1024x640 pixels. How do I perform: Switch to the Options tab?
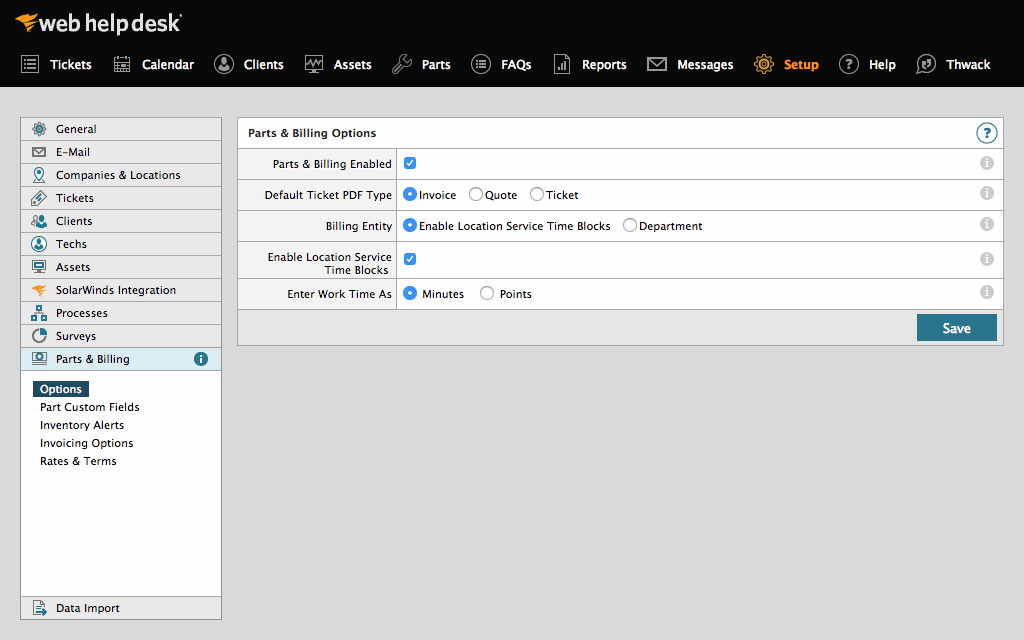(60, 389)
